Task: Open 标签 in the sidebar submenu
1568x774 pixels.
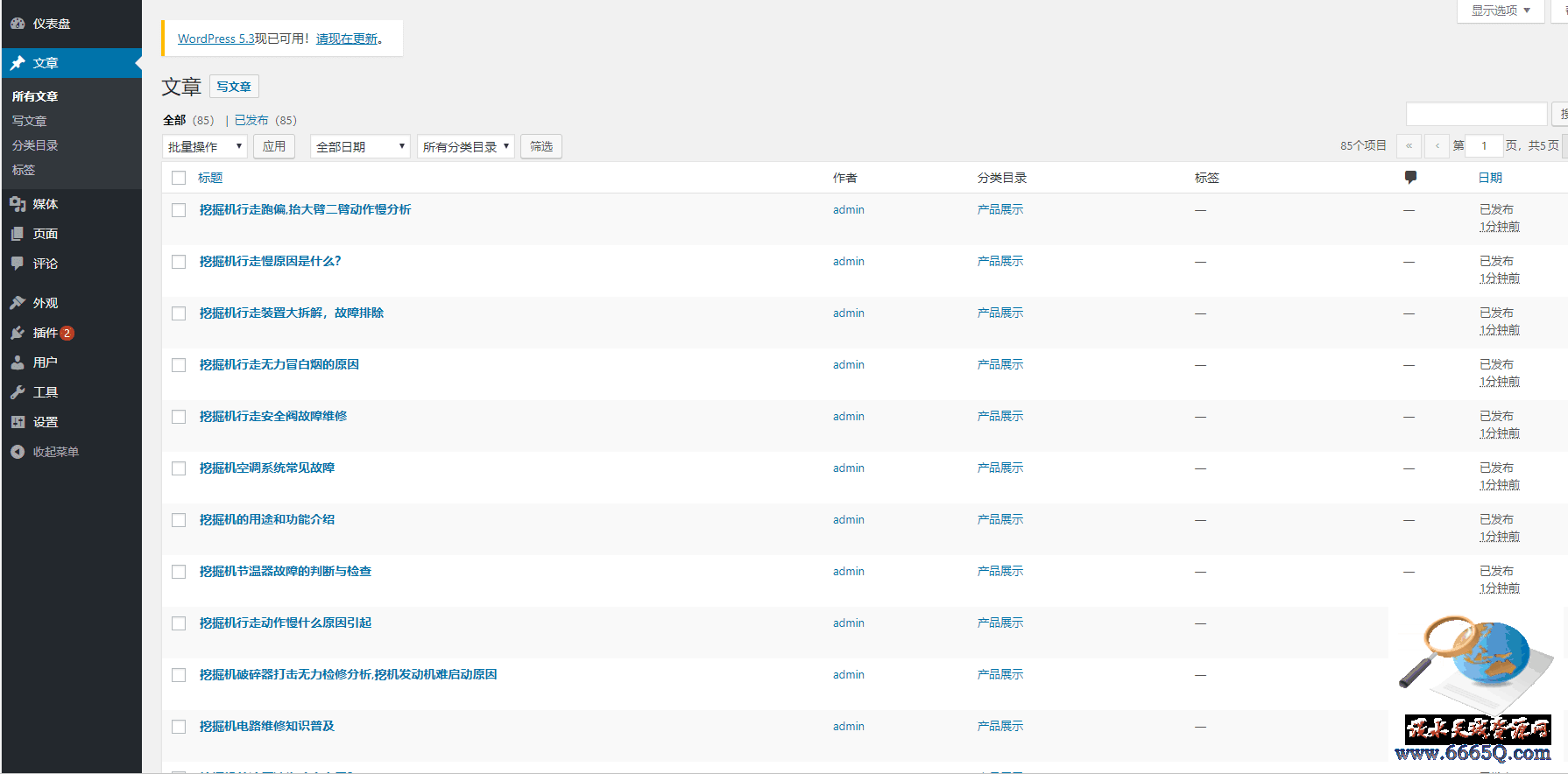Action: pyautogui.click(x=24, y=170)
